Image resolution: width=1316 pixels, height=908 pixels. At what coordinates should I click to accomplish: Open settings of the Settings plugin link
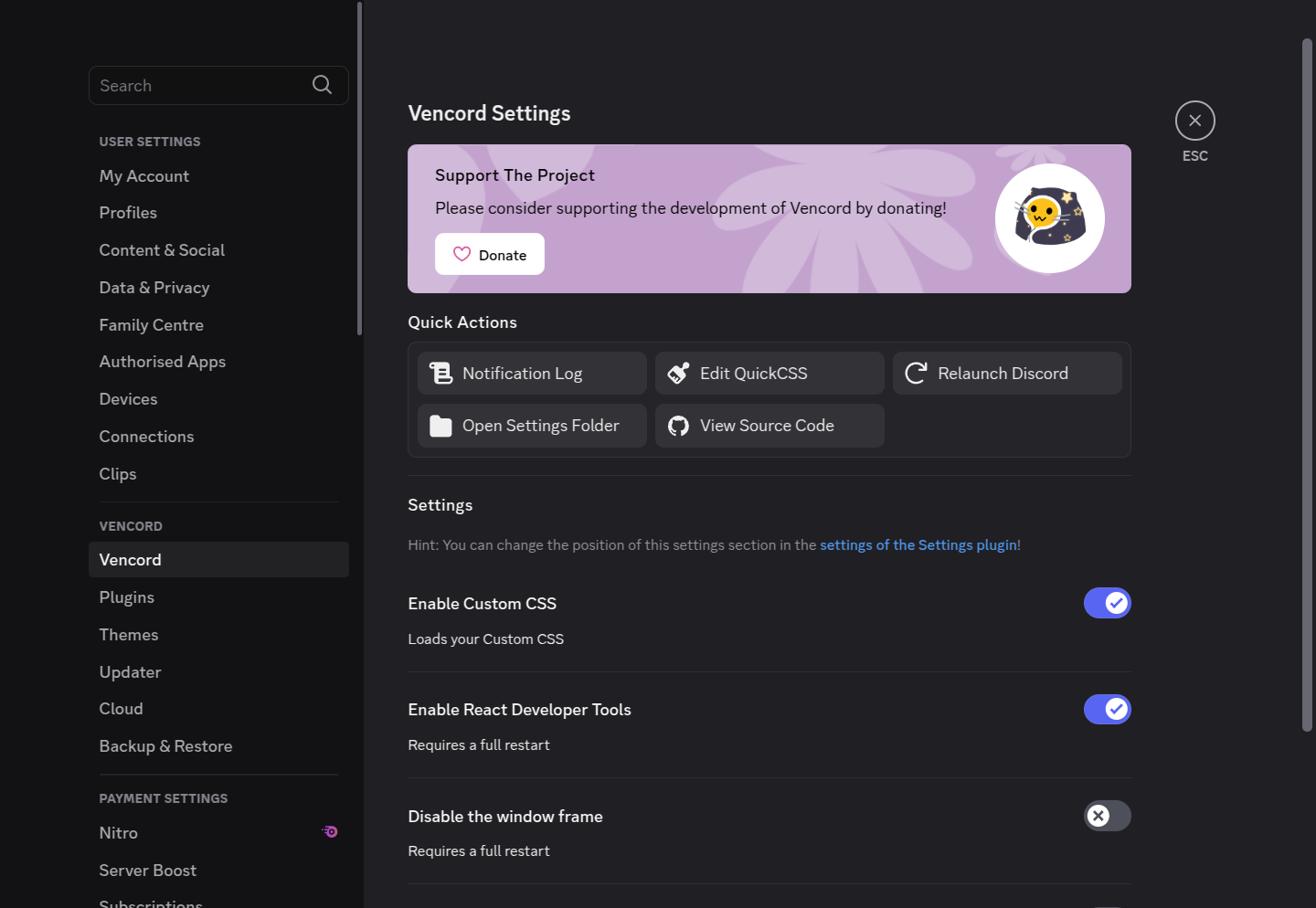point(918,544)
